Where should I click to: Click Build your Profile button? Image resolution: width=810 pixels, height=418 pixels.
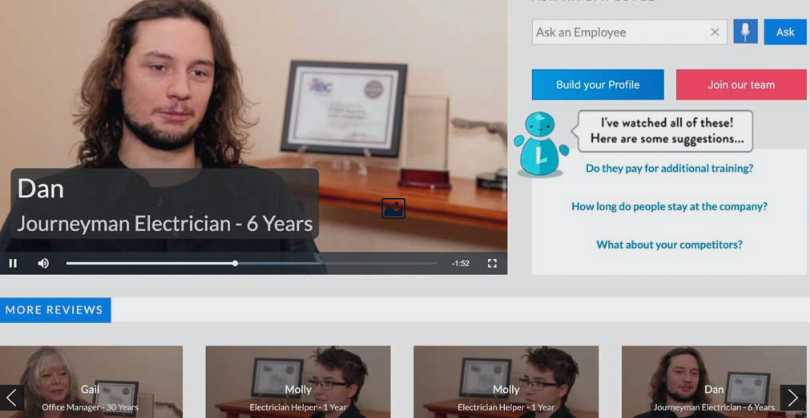click(598, 85)
